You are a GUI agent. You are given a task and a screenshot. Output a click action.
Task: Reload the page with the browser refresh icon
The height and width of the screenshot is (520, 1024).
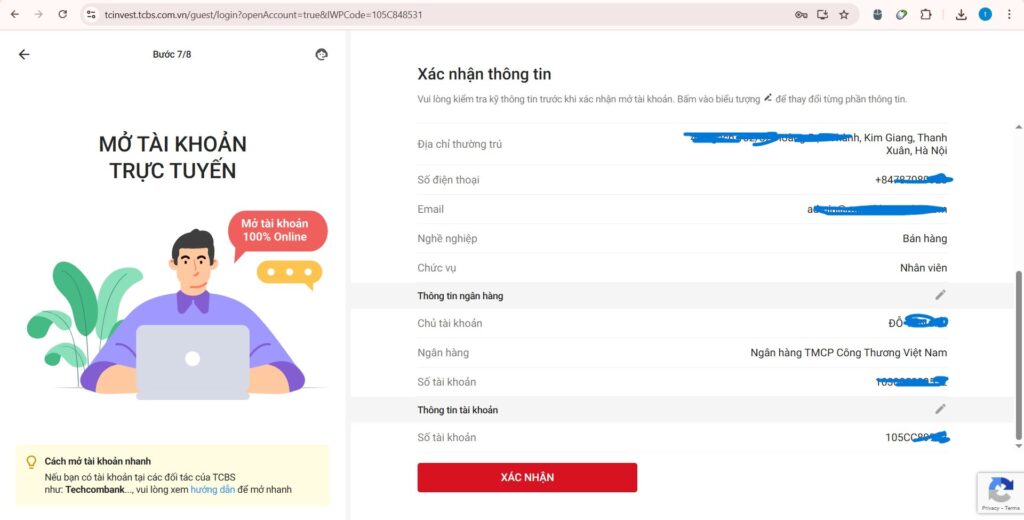(63, 14)
